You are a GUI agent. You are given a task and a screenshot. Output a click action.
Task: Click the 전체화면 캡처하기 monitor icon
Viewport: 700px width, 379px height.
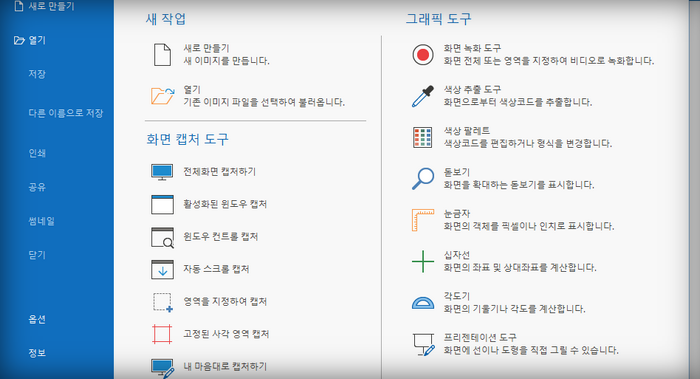tap(162, 172)
